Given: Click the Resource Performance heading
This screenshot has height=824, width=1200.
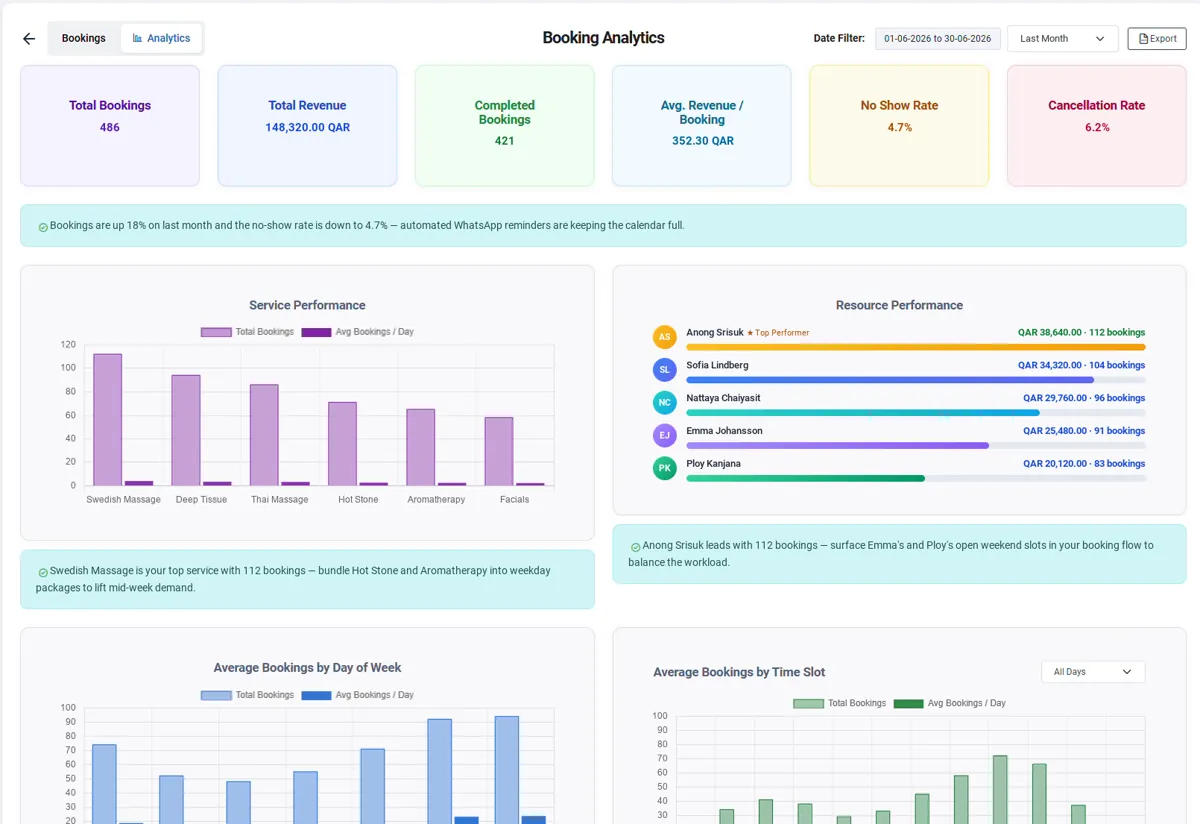Looking at the screenshot, I should point(899,306).
